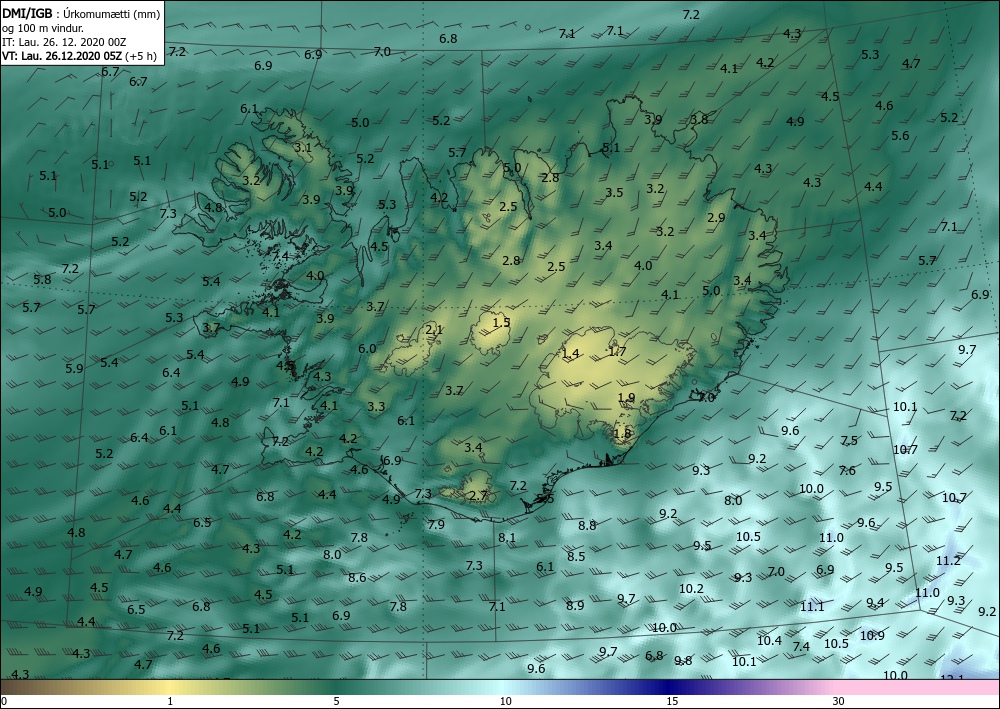Image resolution: width=1000 pixels, height=709 pixels.
Task: Click the map value 3.5
Action: [x=614, y=193]
